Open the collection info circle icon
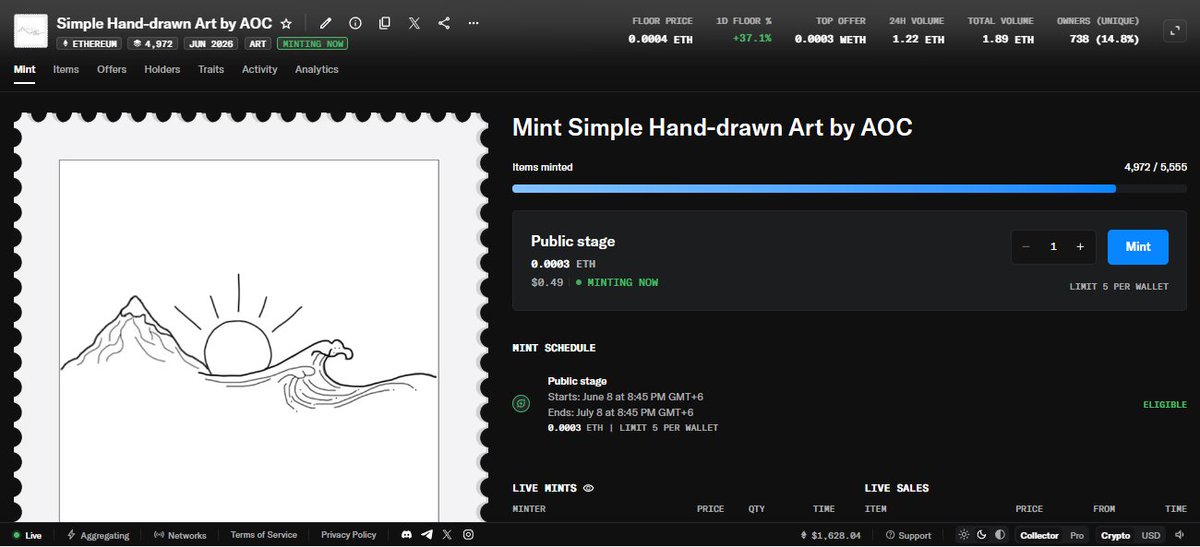This screenshot has height=547, width=1200. point(355,23)
